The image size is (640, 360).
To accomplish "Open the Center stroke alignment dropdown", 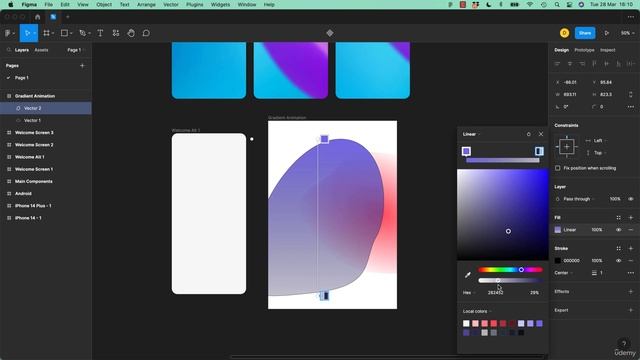I will point(563,273).
